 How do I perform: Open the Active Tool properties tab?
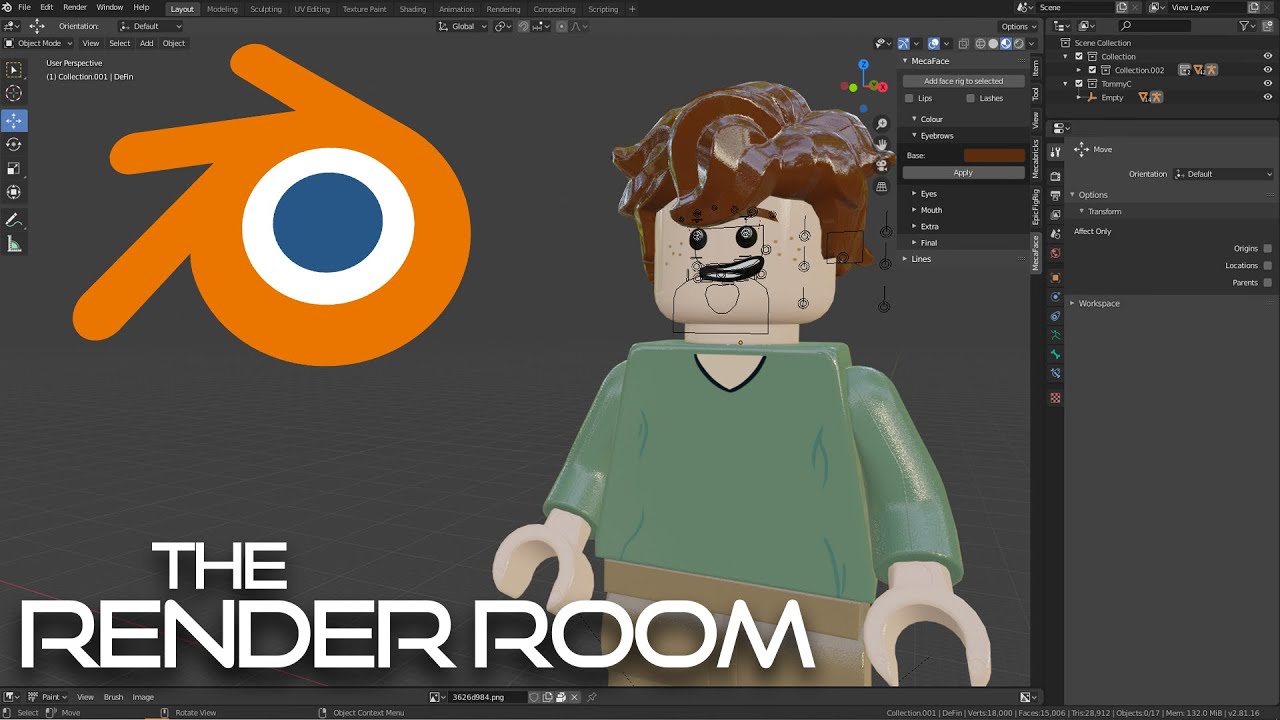pos(1055,151)
